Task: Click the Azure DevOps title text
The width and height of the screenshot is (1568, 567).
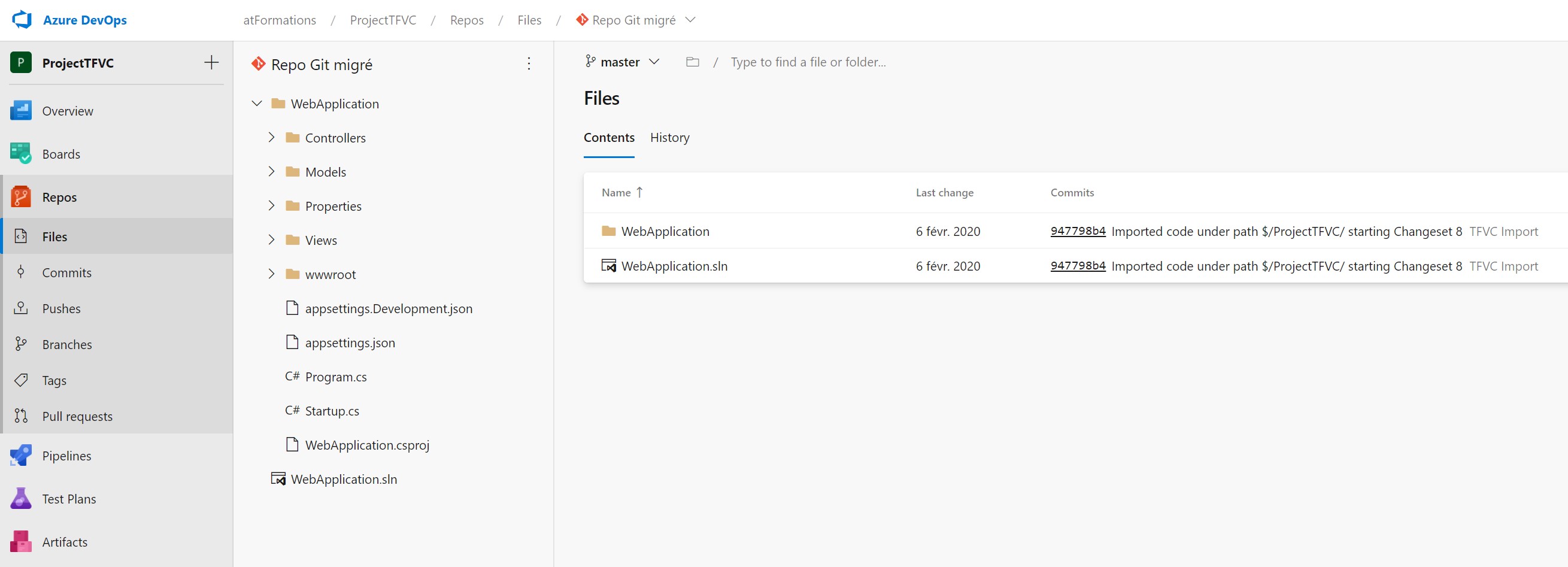Action: (84, 20)
